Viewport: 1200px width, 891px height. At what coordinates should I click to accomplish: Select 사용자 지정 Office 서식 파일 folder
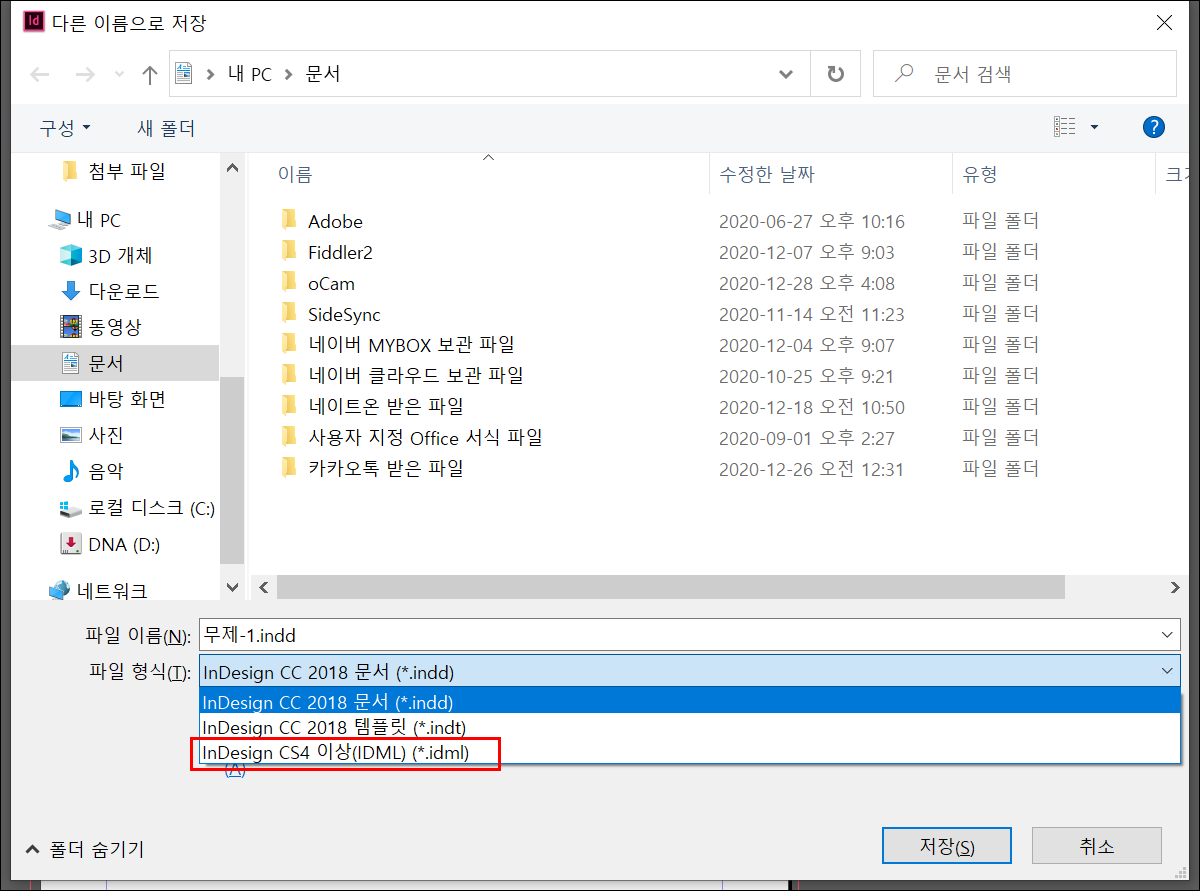coord(425,438)
